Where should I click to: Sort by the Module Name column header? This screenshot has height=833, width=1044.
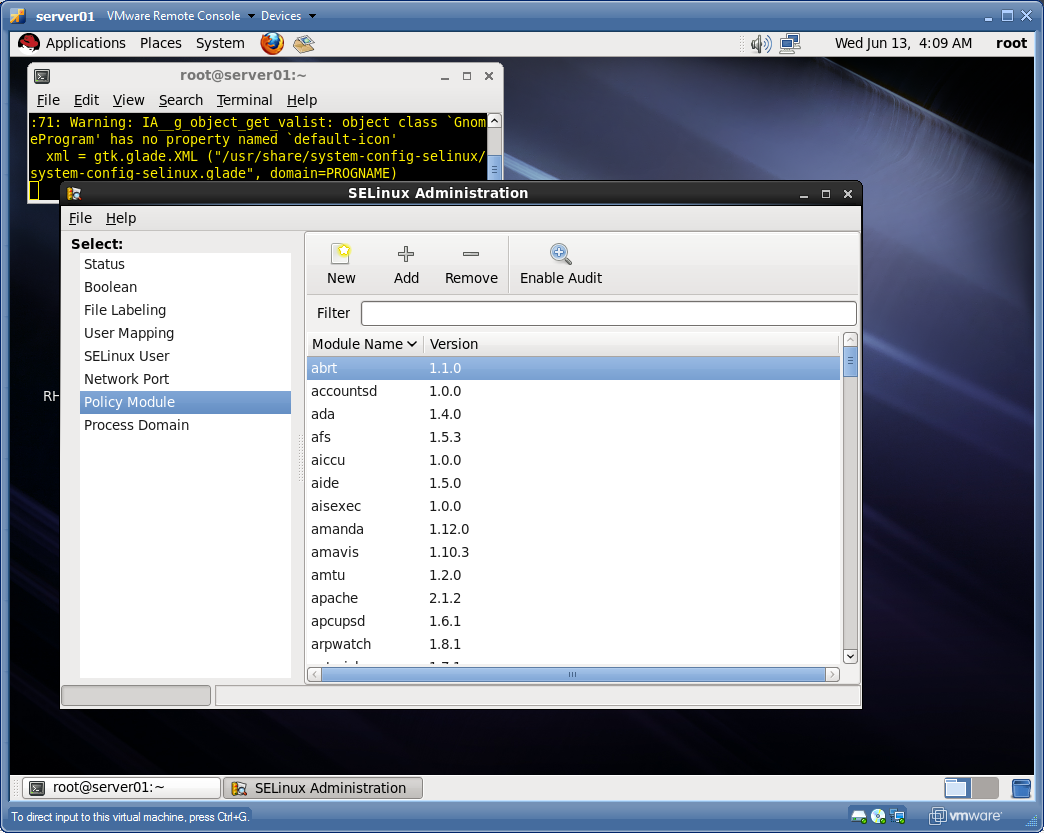364,344
